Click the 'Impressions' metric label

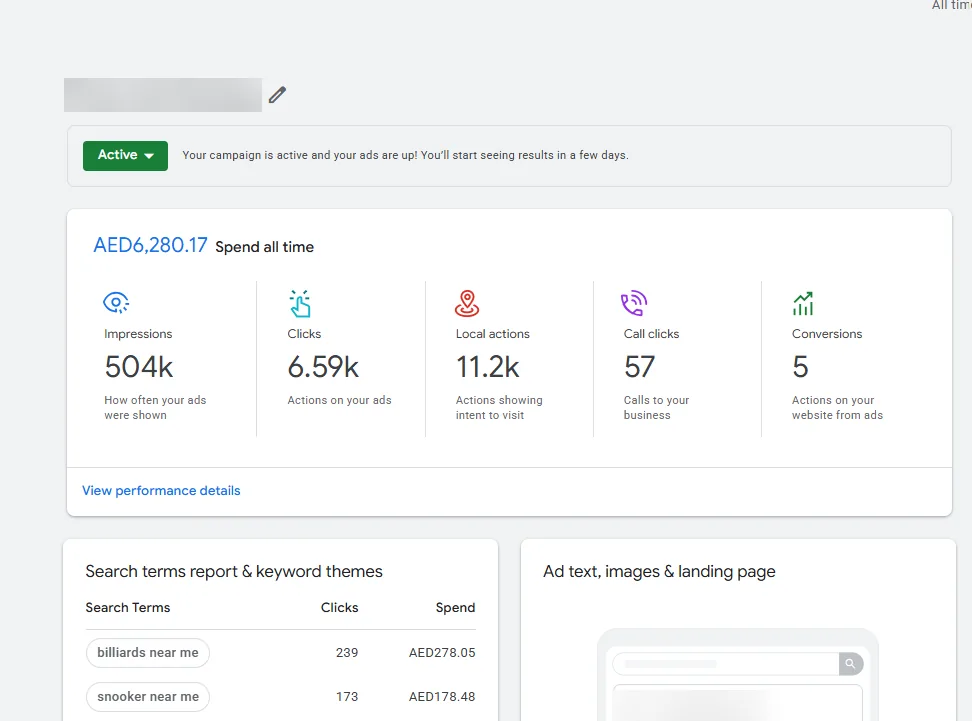pos(138,334)
